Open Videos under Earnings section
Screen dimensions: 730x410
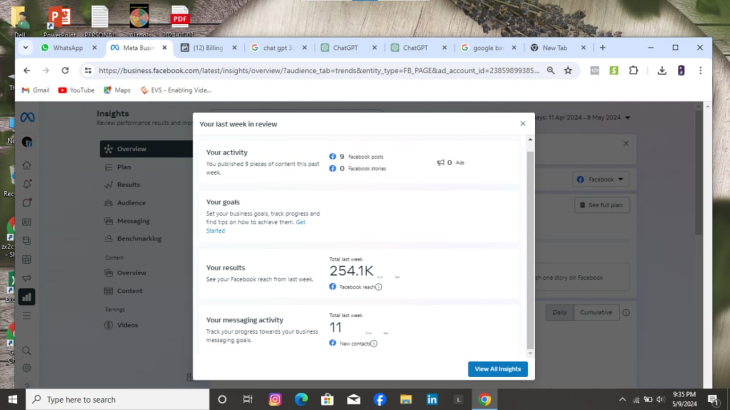[127, 325]
